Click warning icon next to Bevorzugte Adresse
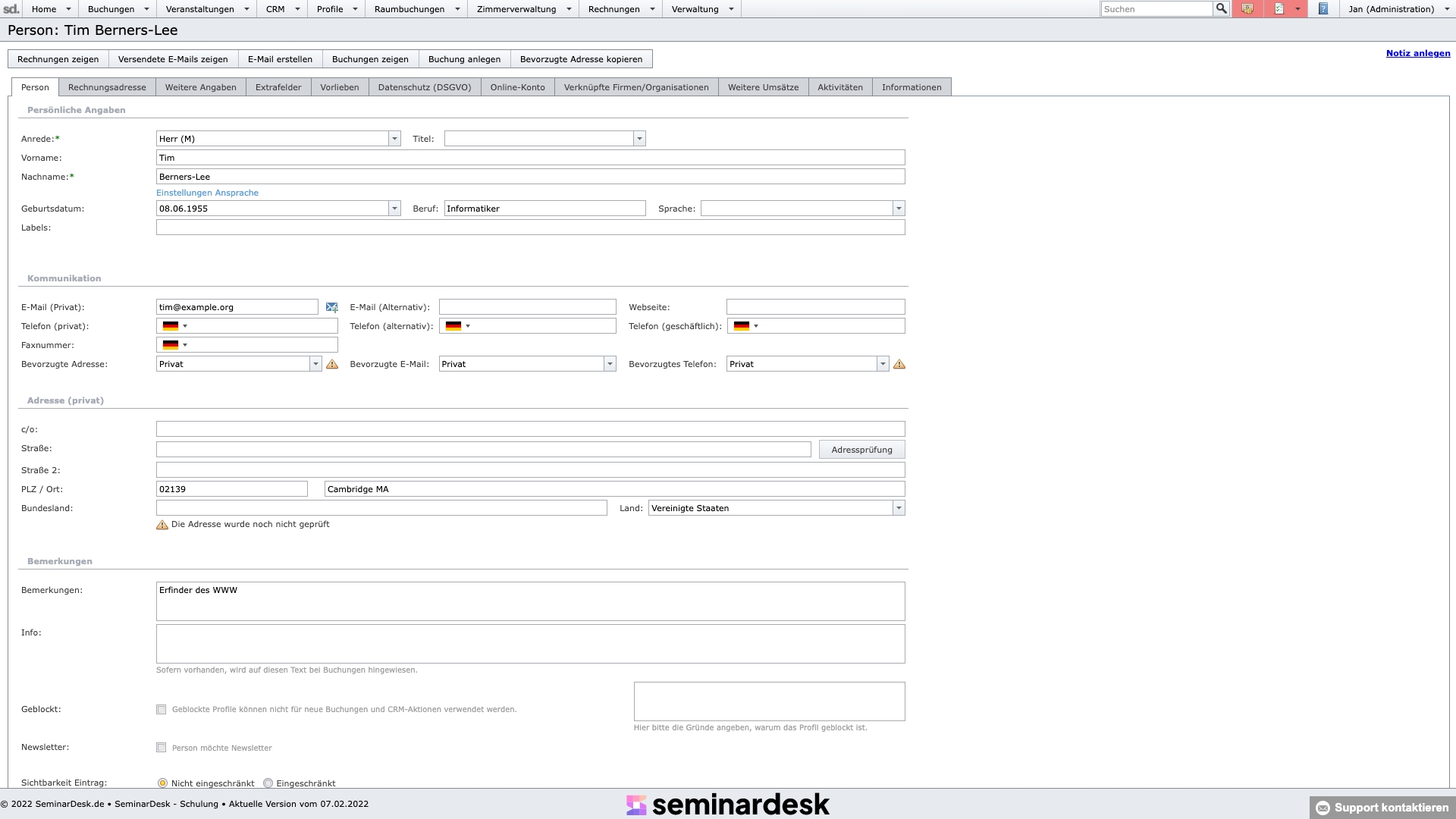The width and height of the screenshot is (1456, 819). click(x=332, y=364)
